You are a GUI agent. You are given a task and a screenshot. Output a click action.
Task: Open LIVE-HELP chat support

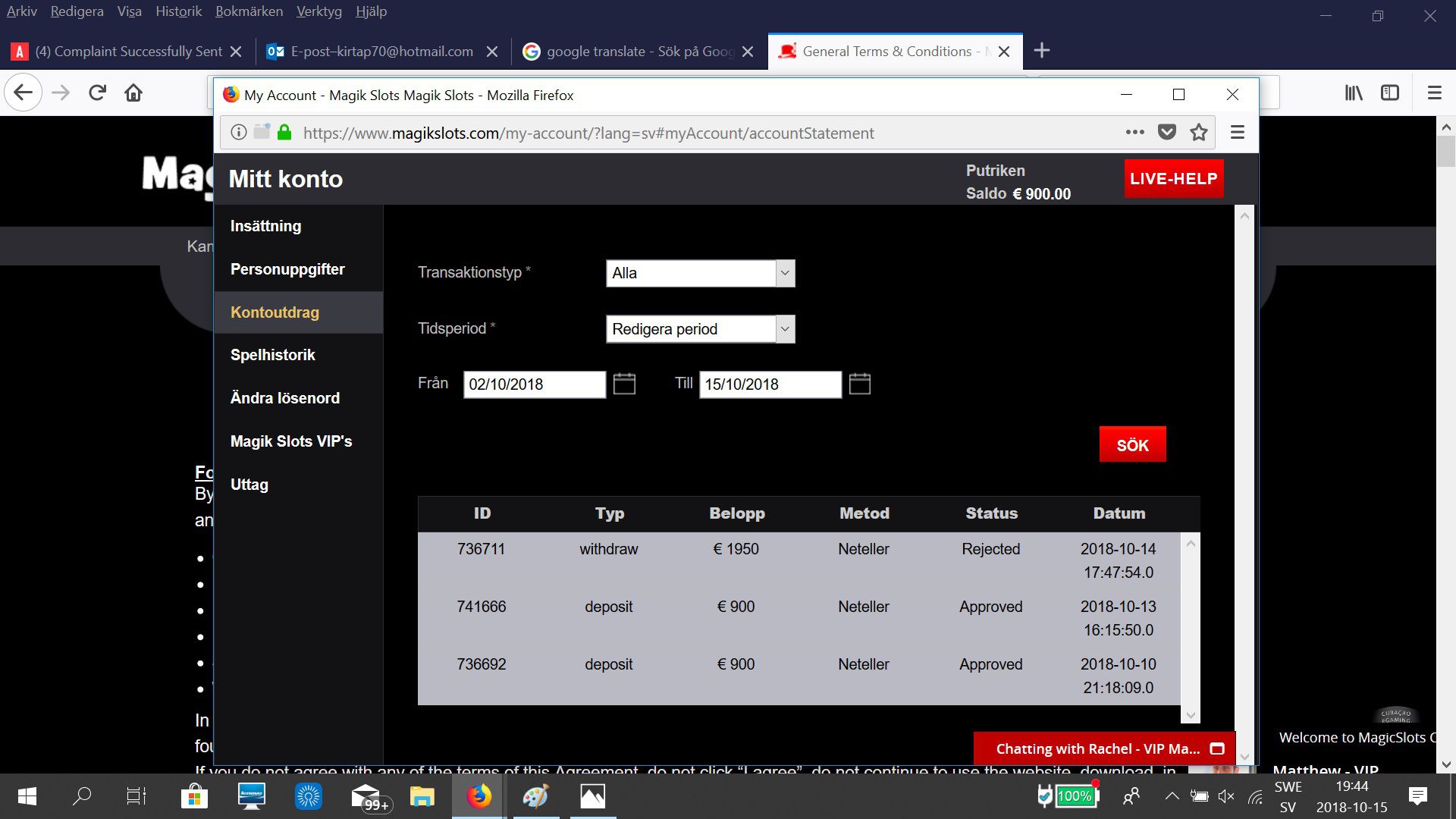click(x=1174, y=179)
